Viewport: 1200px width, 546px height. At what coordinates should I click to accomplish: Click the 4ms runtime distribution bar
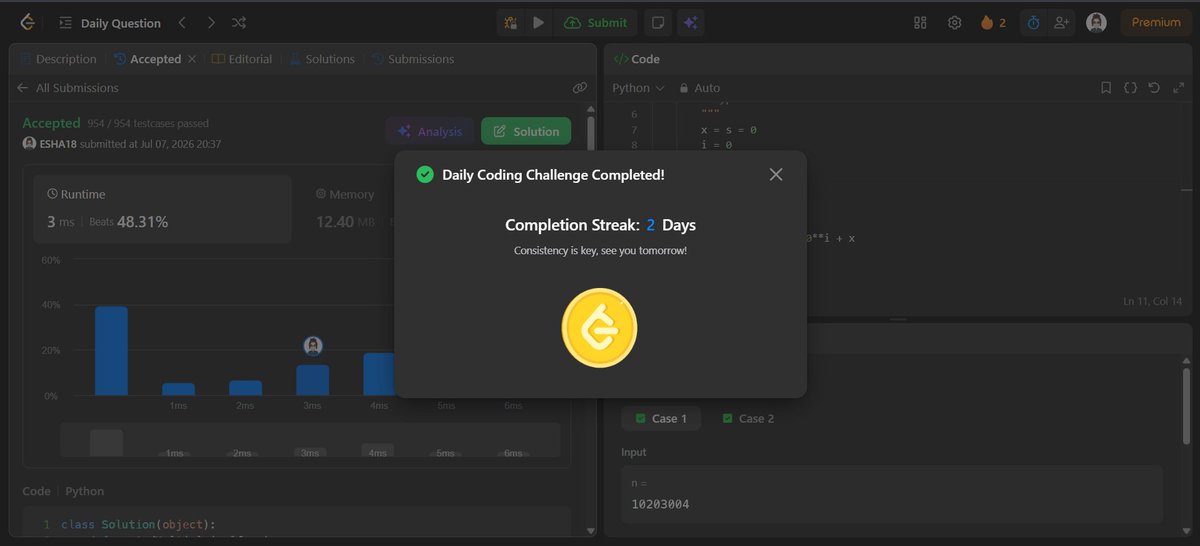pos(379,374)
